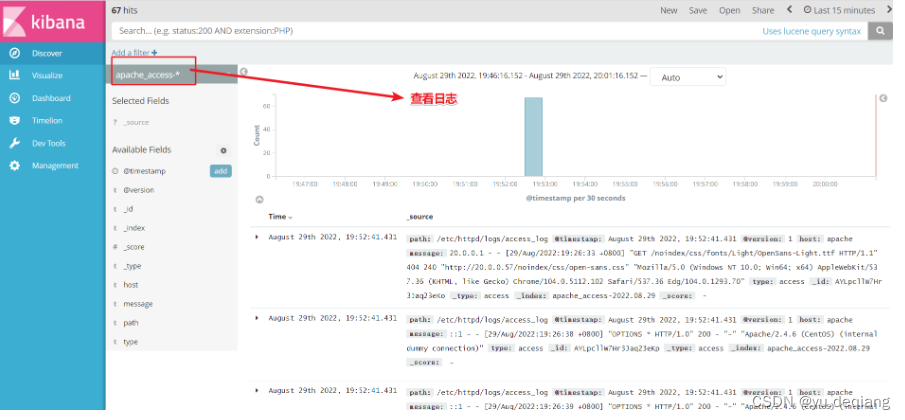905x420 pixels.
Task: Select _source under Selected Fields
Action: coord(136,122)
